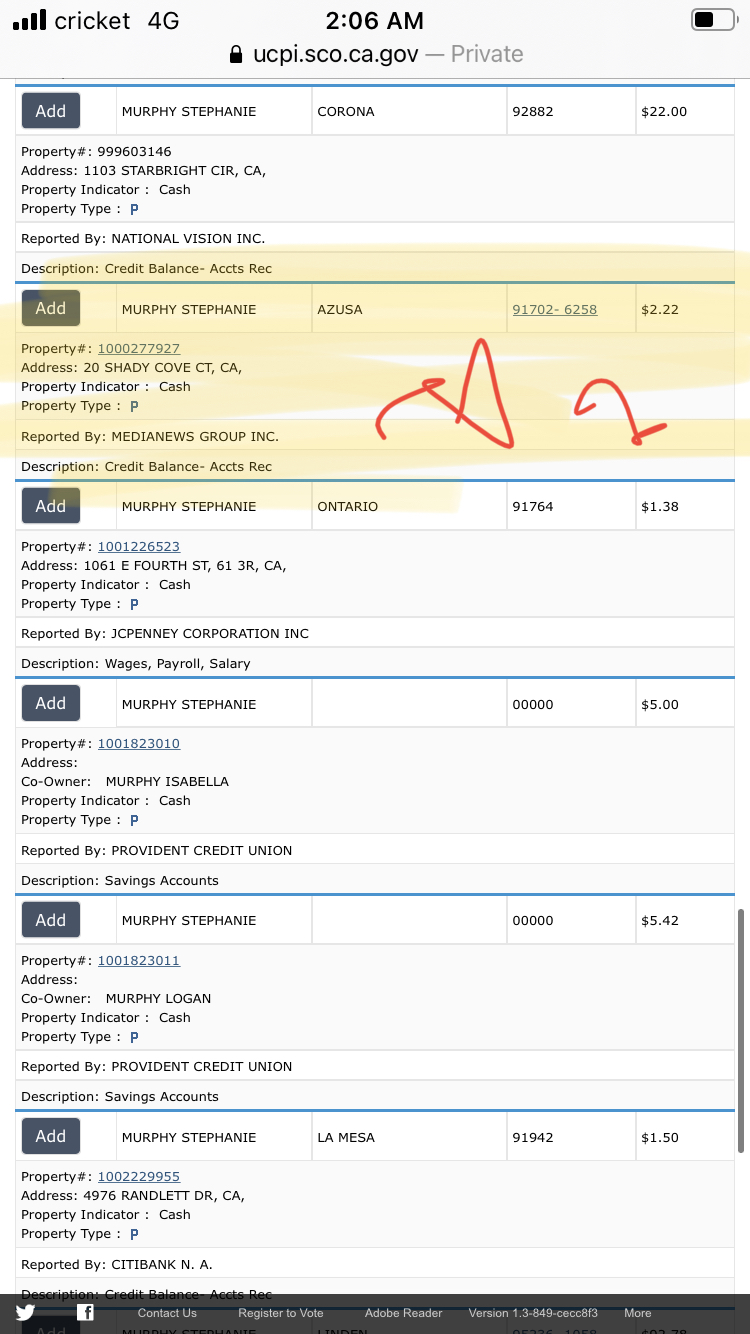The width and height of the screenshot is (750, 1334).
Task: Tap the lock icon beside ucpi.sco.ca.gov
Action: pos(236,54)
